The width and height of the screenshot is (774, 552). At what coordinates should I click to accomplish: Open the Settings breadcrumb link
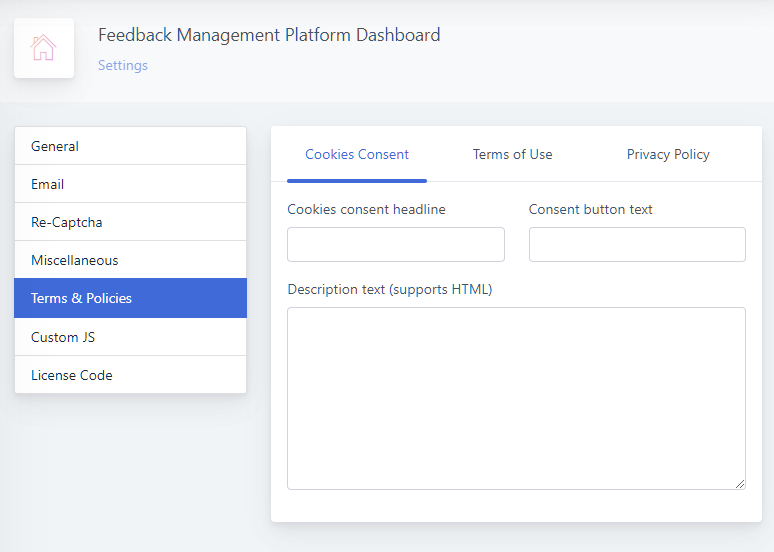[123, 66]
